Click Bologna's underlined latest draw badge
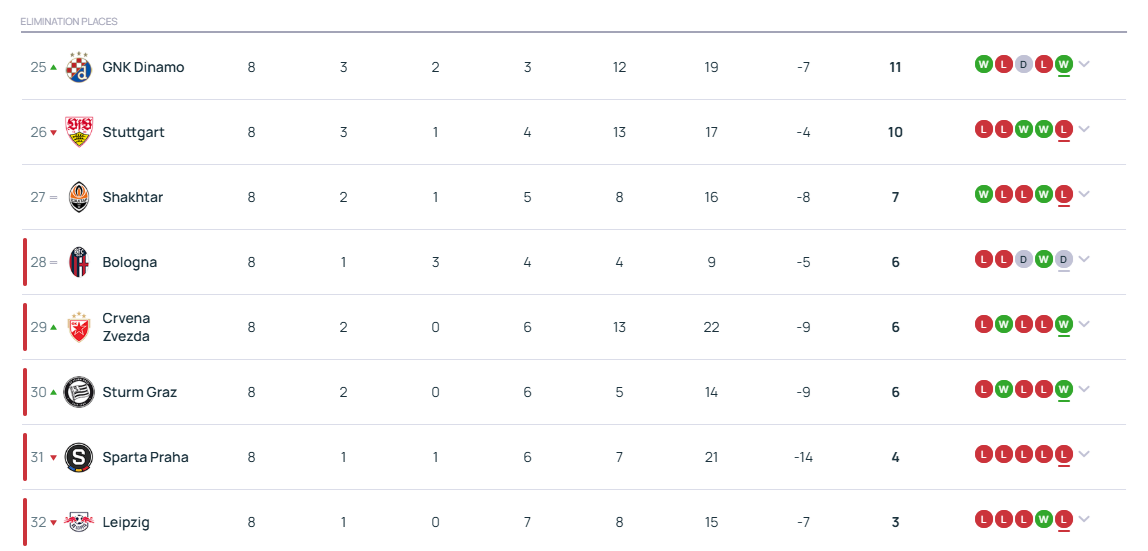This screenshot has height=551, width=1148. click(x=1065, y=259)
